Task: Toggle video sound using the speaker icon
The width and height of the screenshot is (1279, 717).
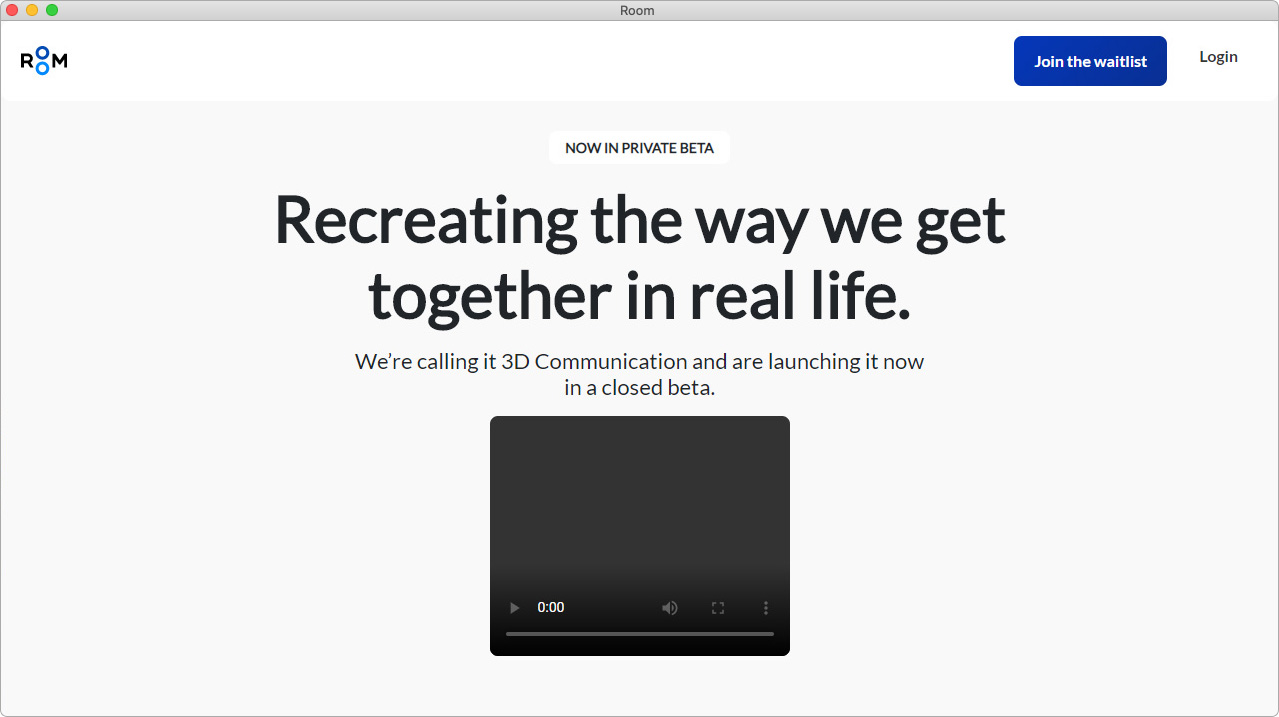Action: pyautogui.click(x=669, y=607)
